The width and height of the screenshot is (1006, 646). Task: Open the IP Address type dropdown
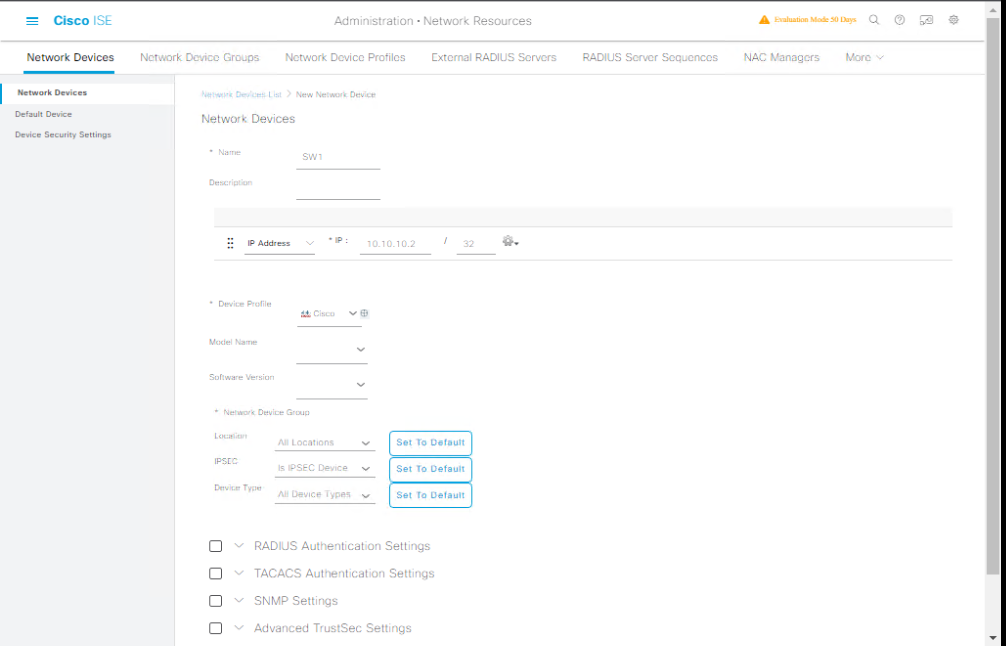click(280, 244)
